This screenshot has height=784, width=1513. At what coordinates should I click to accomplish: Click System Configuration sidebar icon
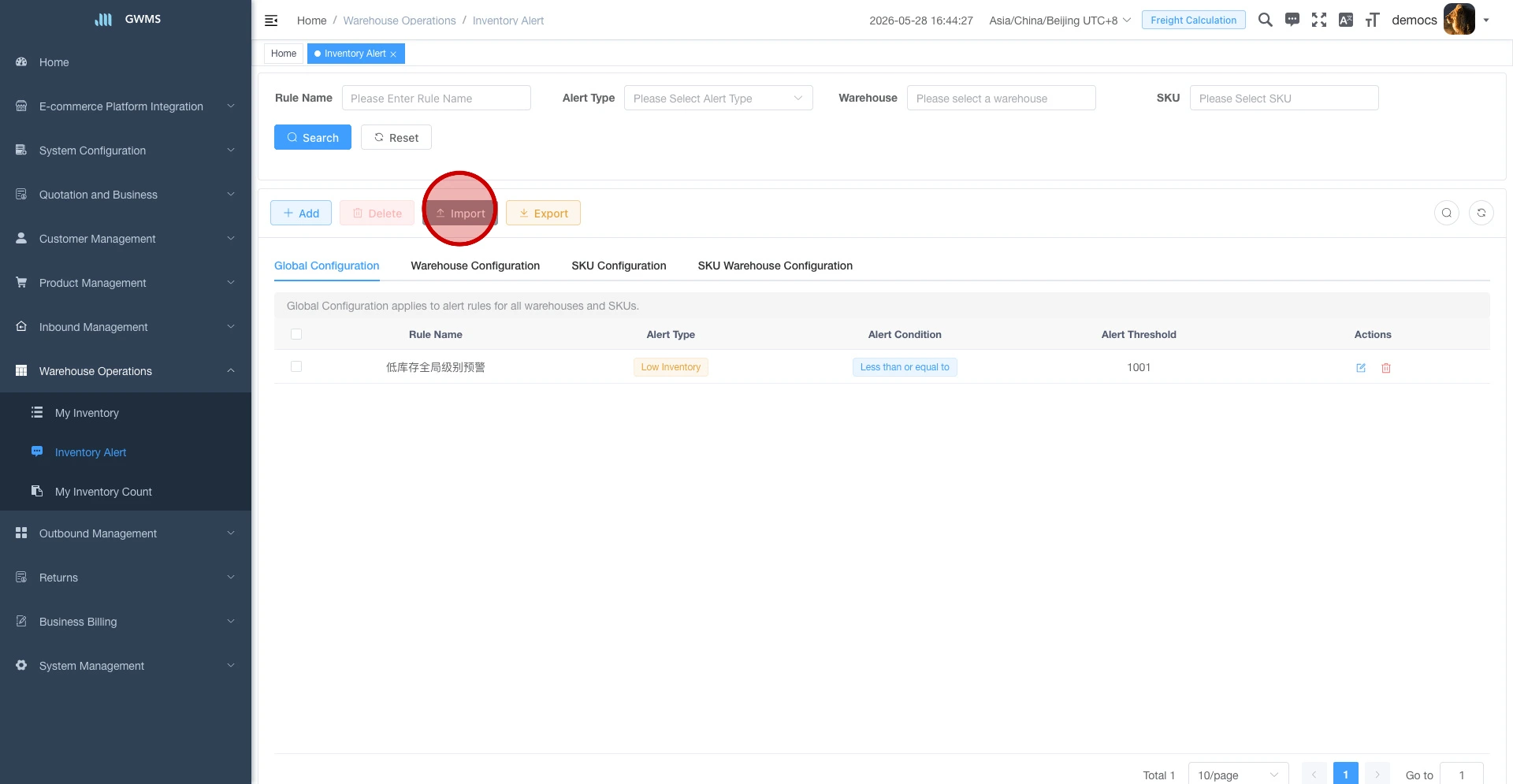tap(21, 150)
